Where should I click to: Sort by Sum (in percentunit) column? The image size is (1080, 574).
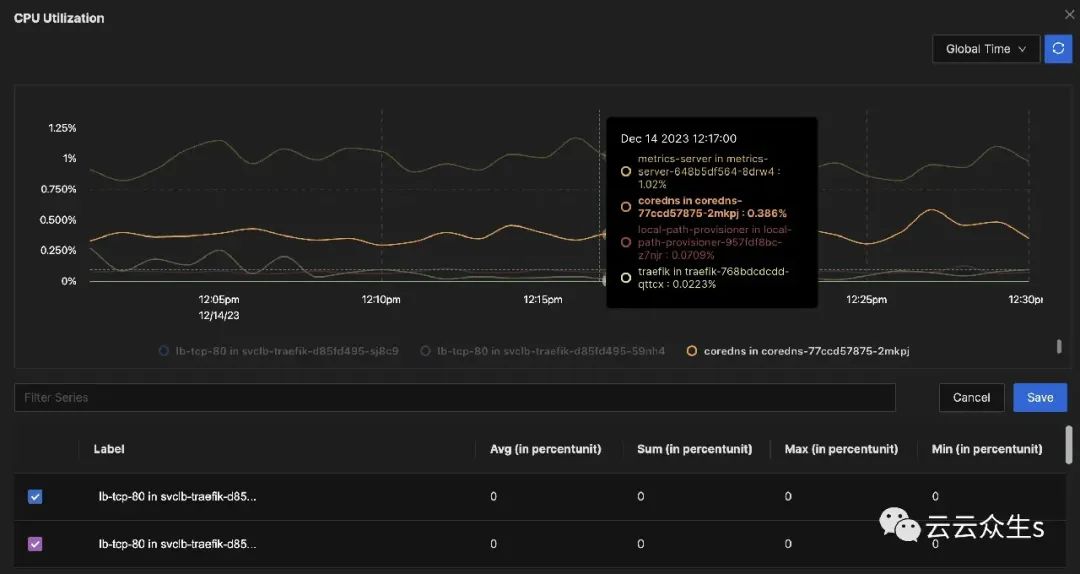pyautogui.click(x=694, y=449)
